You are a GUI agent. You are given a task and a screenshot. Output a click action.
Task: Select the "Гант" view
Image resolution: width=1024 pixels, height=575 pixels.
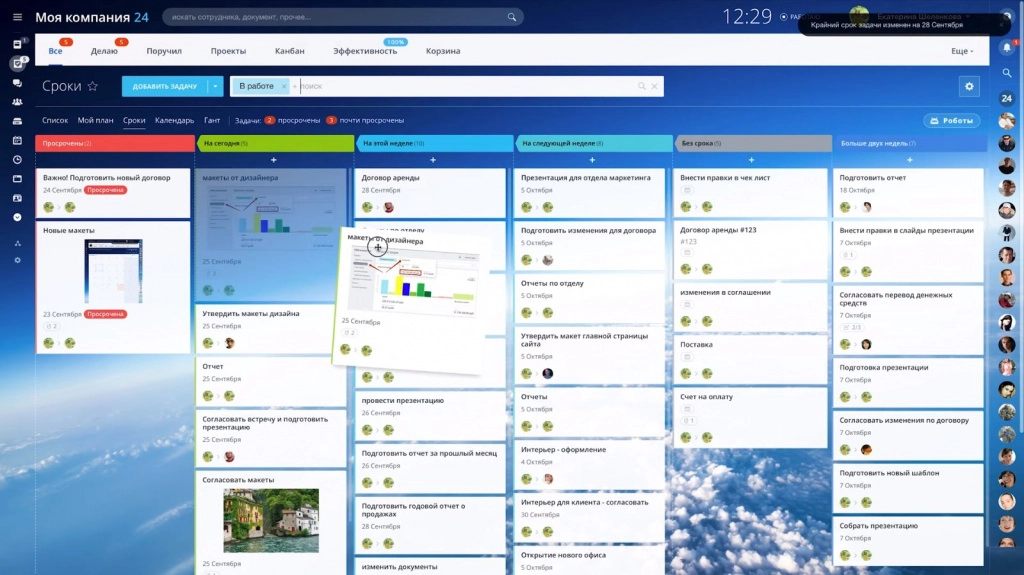(212, 120)
